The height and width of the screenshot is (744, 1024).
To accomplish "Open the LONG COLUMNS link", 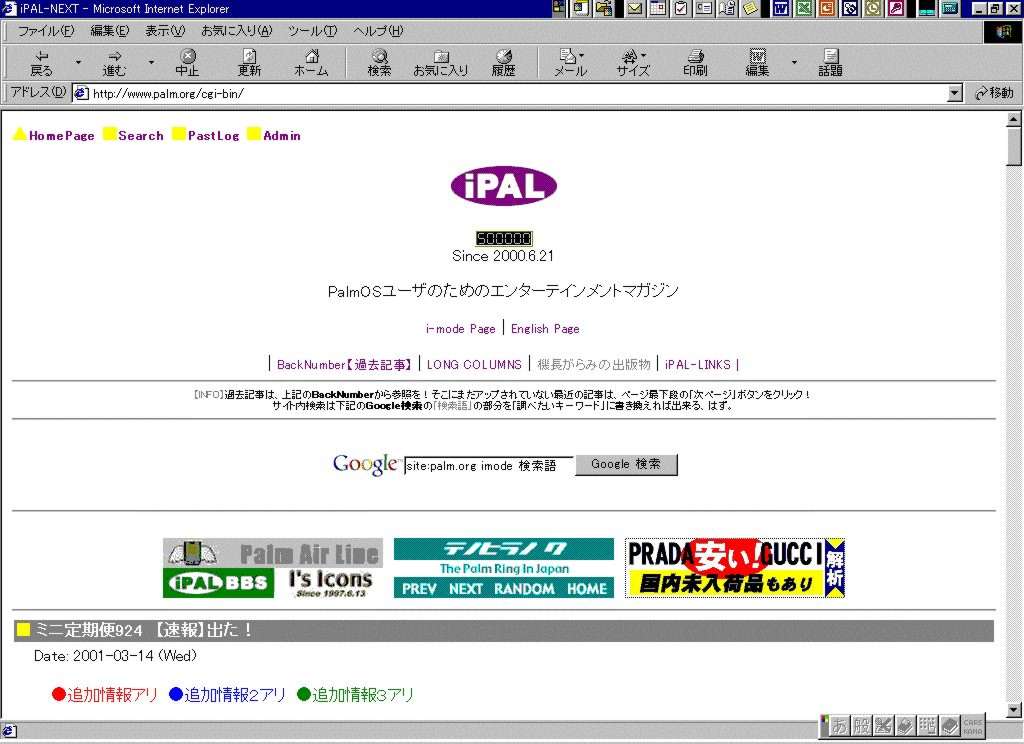I will tap(474, 364).
